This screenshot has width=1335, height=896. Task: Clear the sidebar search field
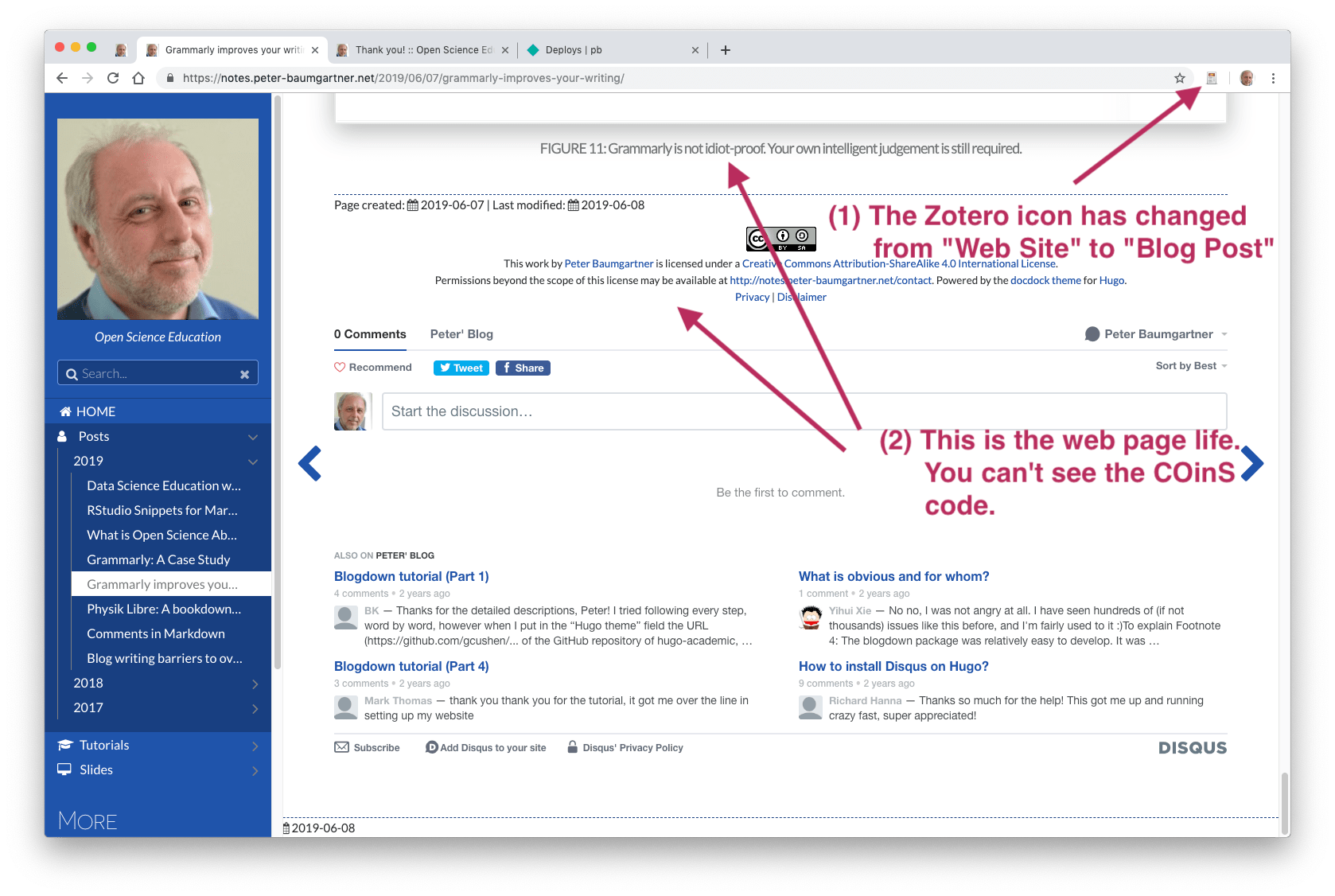click(x=244, y=372)
